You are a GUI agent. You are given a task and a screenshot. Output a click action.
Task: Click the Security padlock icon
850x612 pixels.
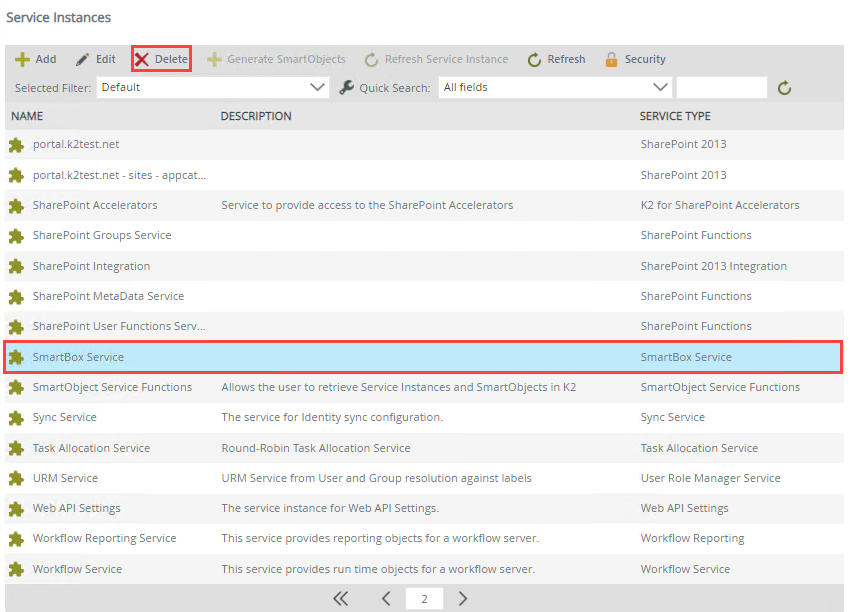pyautogui.click(x=611, y=60)
